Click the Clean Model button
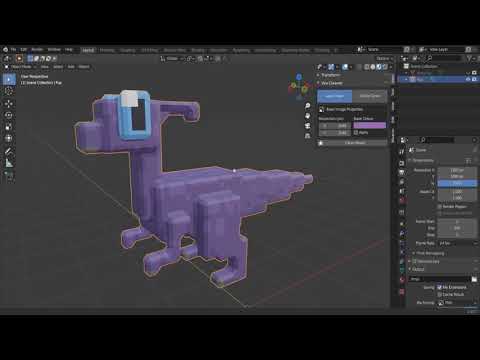480x360 pixels. [353, 143]
